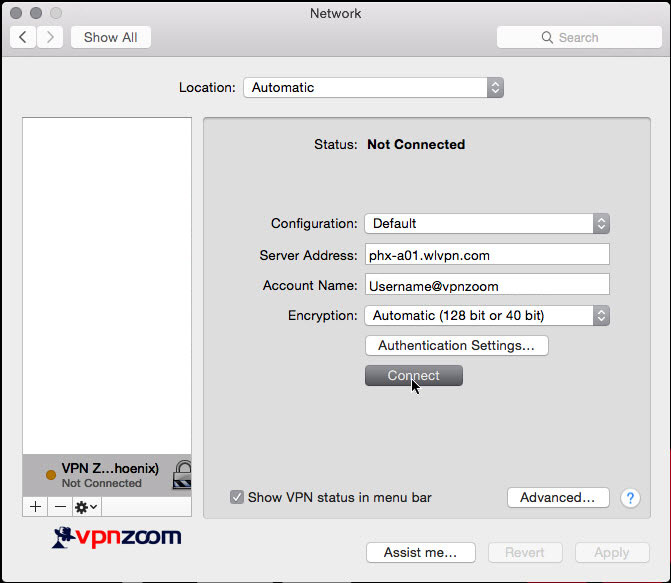This screenshot has width=671, height=583.
Task: Add a network service with plus button
Action: [36, 507]
